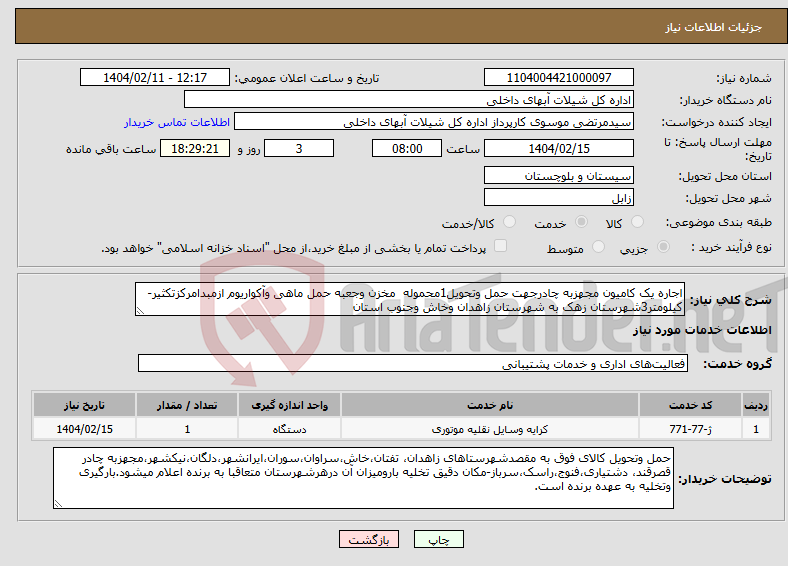Click the چاپ (print) button
Screen dimensions: 788x566
point(438,539)
